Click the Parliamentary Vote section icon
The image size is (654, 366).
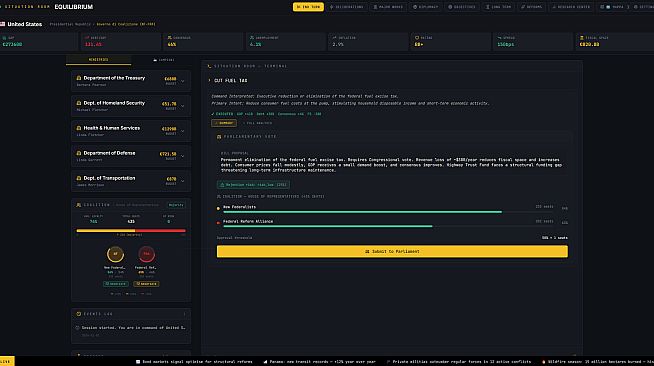tap(219, 137)
